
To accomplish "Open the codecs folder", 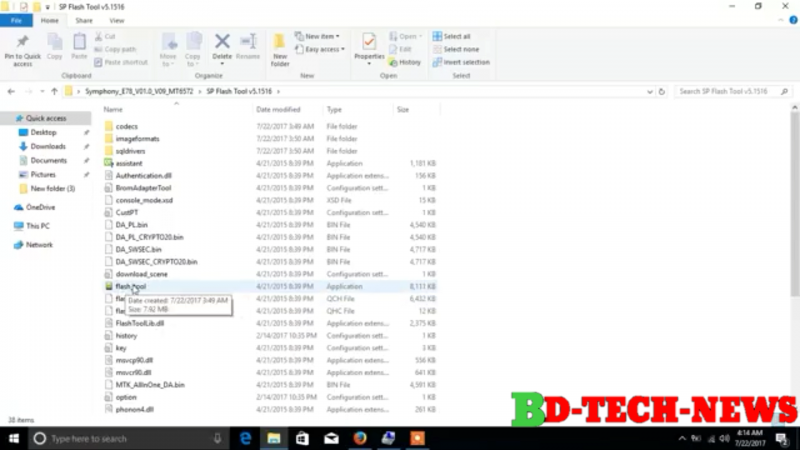I will pos(126,126).
